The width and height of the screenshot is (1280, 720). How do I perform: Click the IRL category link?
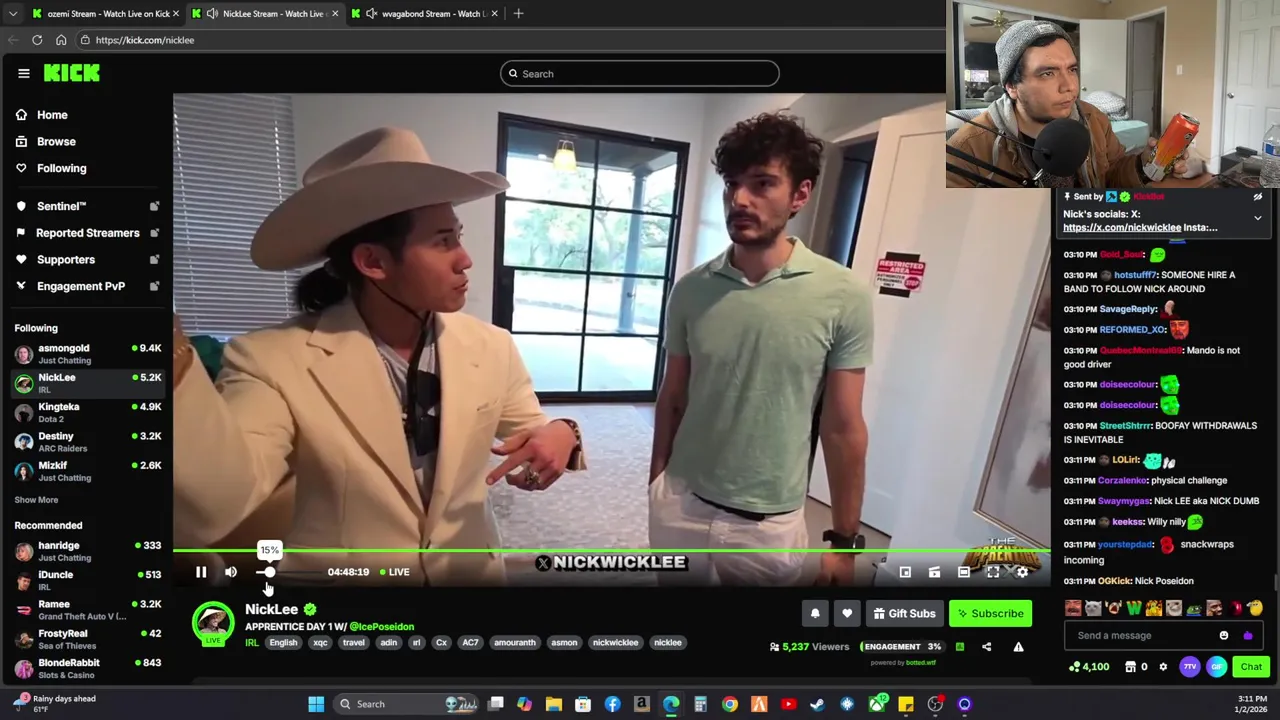252,643
